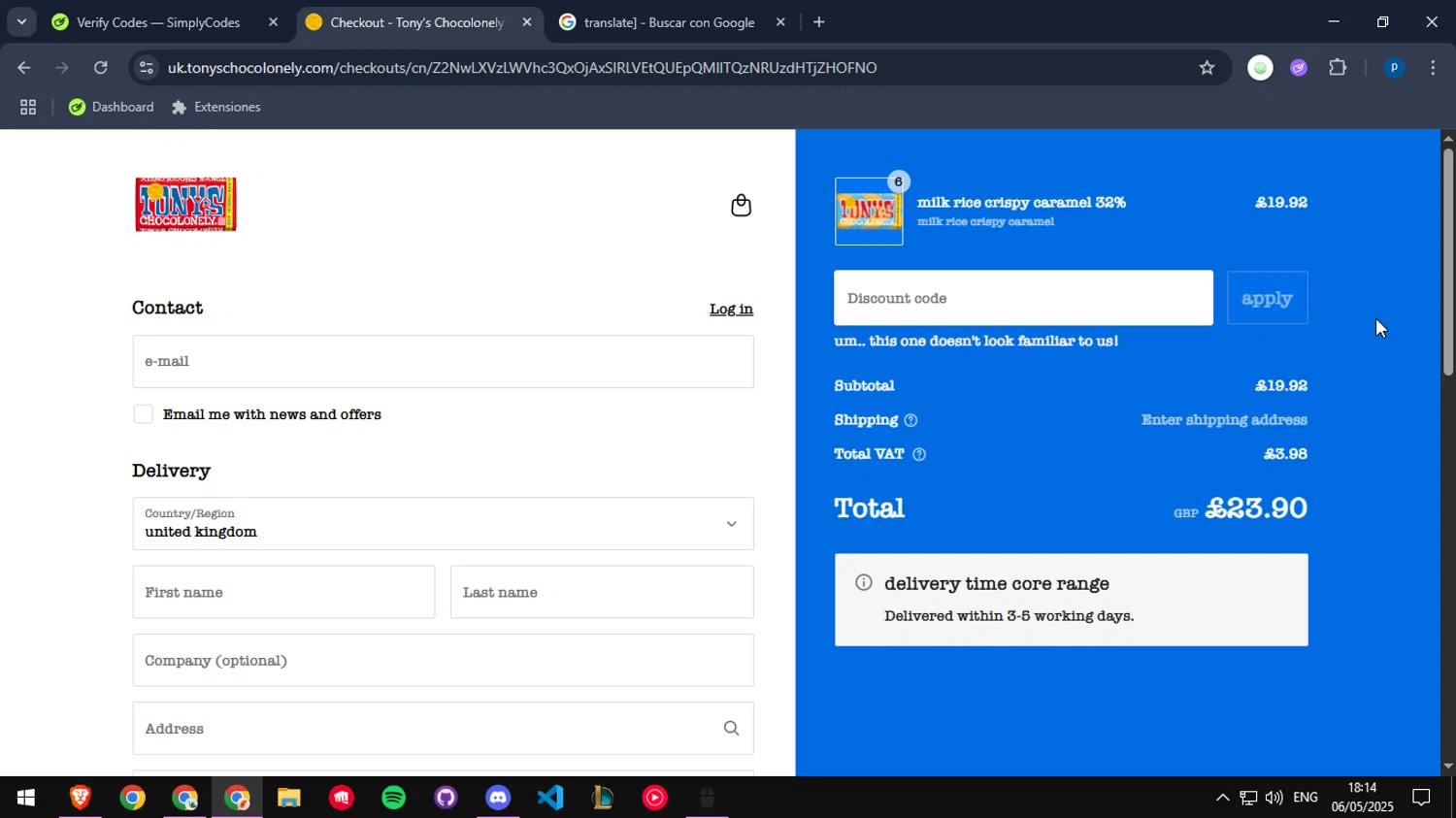Open the notifications center icon
Image resolution: width=1456 pixels, height=818 pixels.
pos(1421,798)
